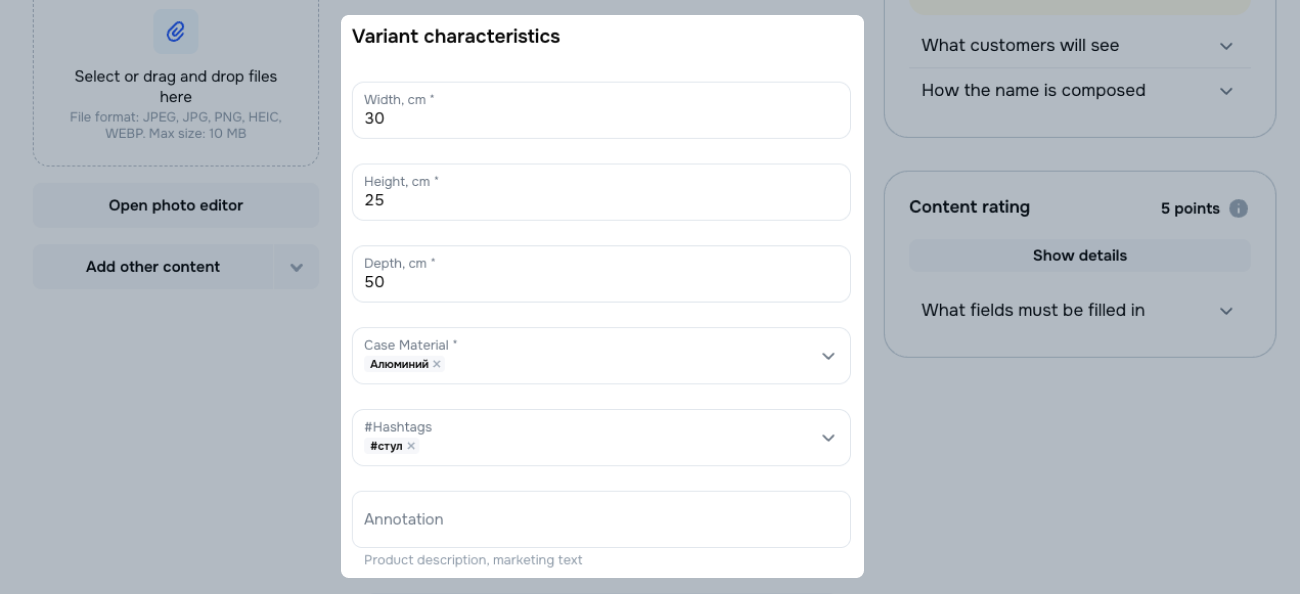
Task: Click the Content rating info icon
Action: click(x=1238, y=209)
